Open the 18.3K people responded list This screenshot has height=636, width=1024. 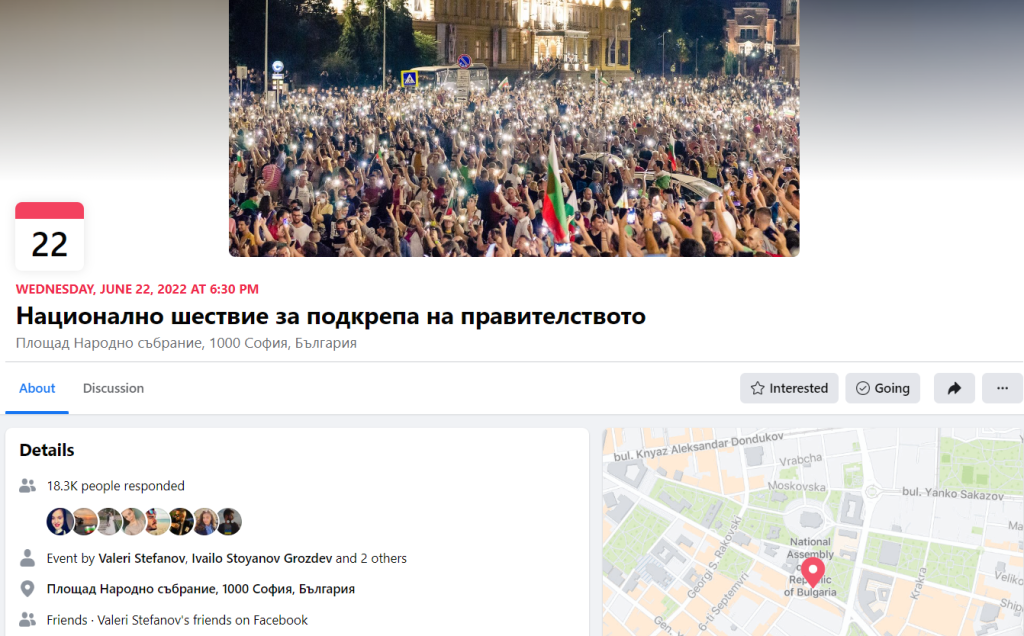[x=116, y=486]
